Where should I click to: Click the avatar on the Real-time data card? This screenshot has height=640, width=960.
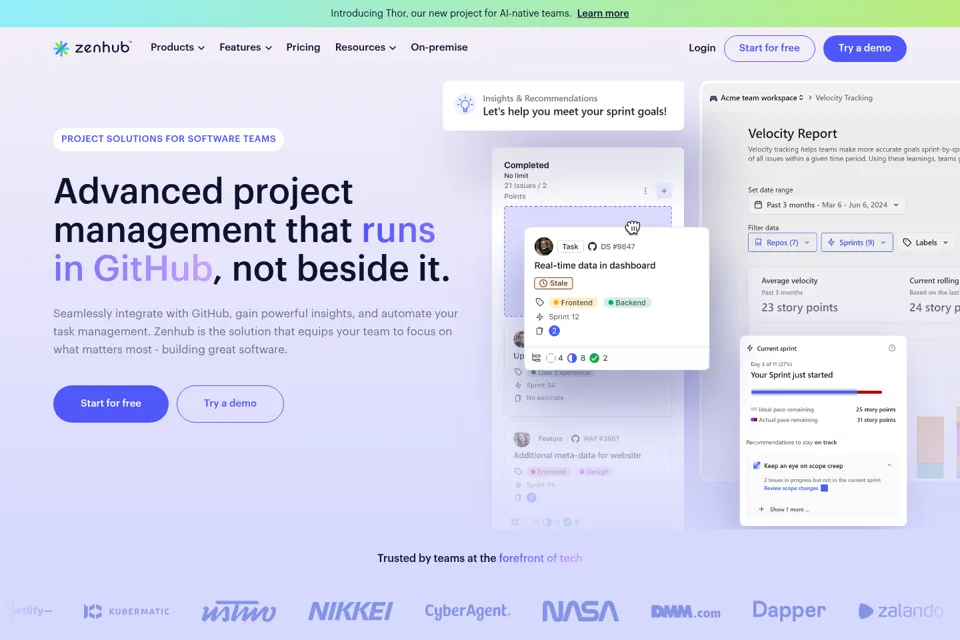point(544,246)
